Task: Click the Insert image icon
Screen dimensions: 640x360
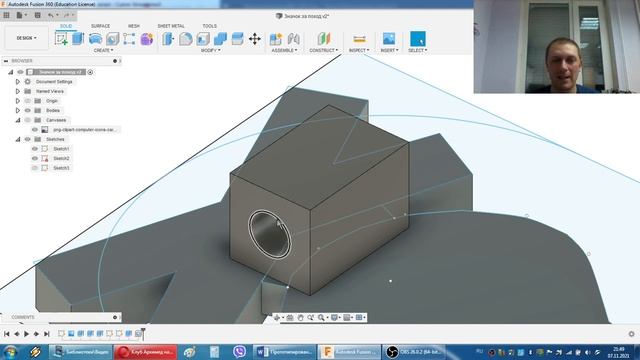Action: (x=389, y=39)
